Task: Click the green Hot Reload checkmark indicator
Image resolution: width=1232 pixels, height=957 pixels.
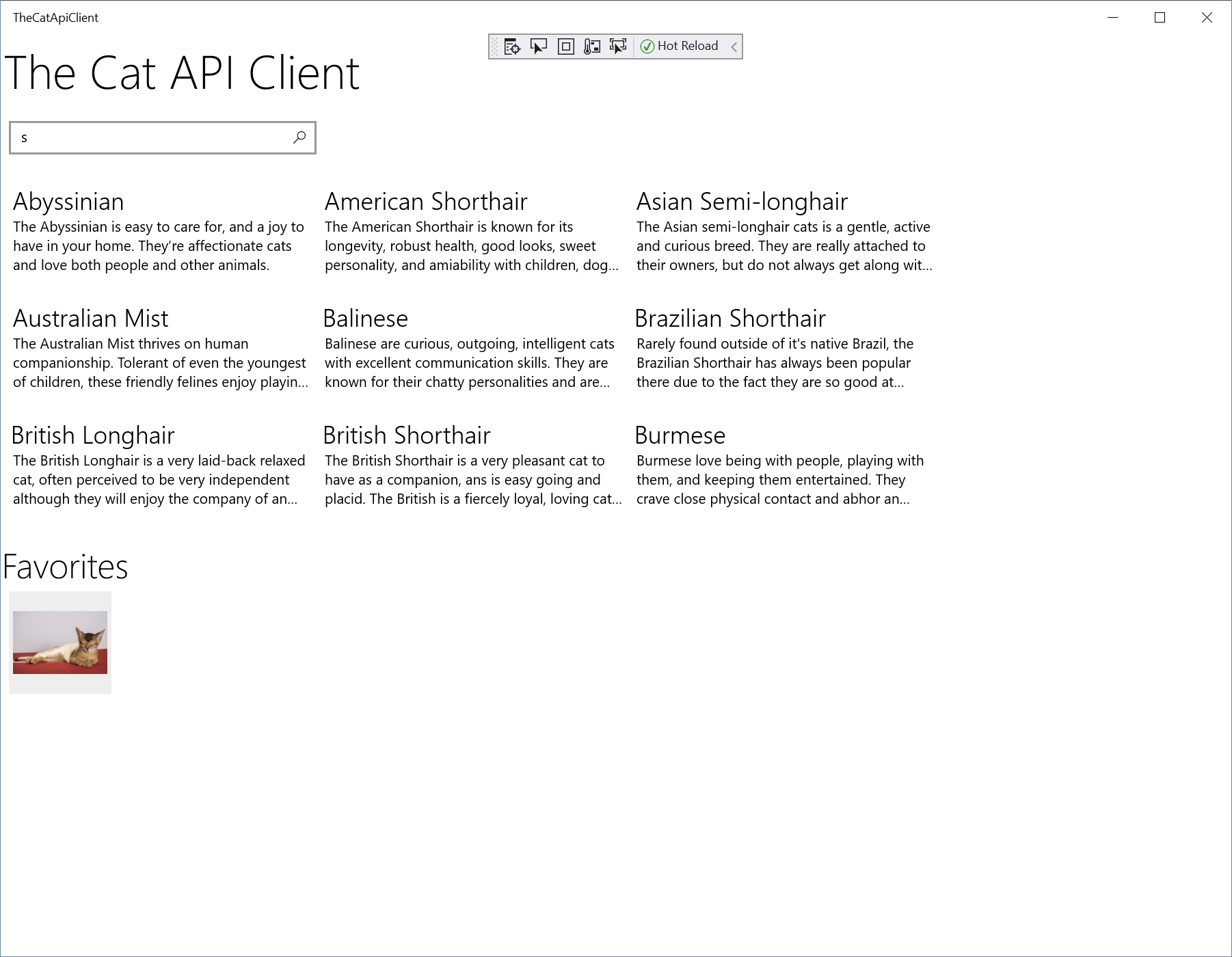Action: point(647,46)
